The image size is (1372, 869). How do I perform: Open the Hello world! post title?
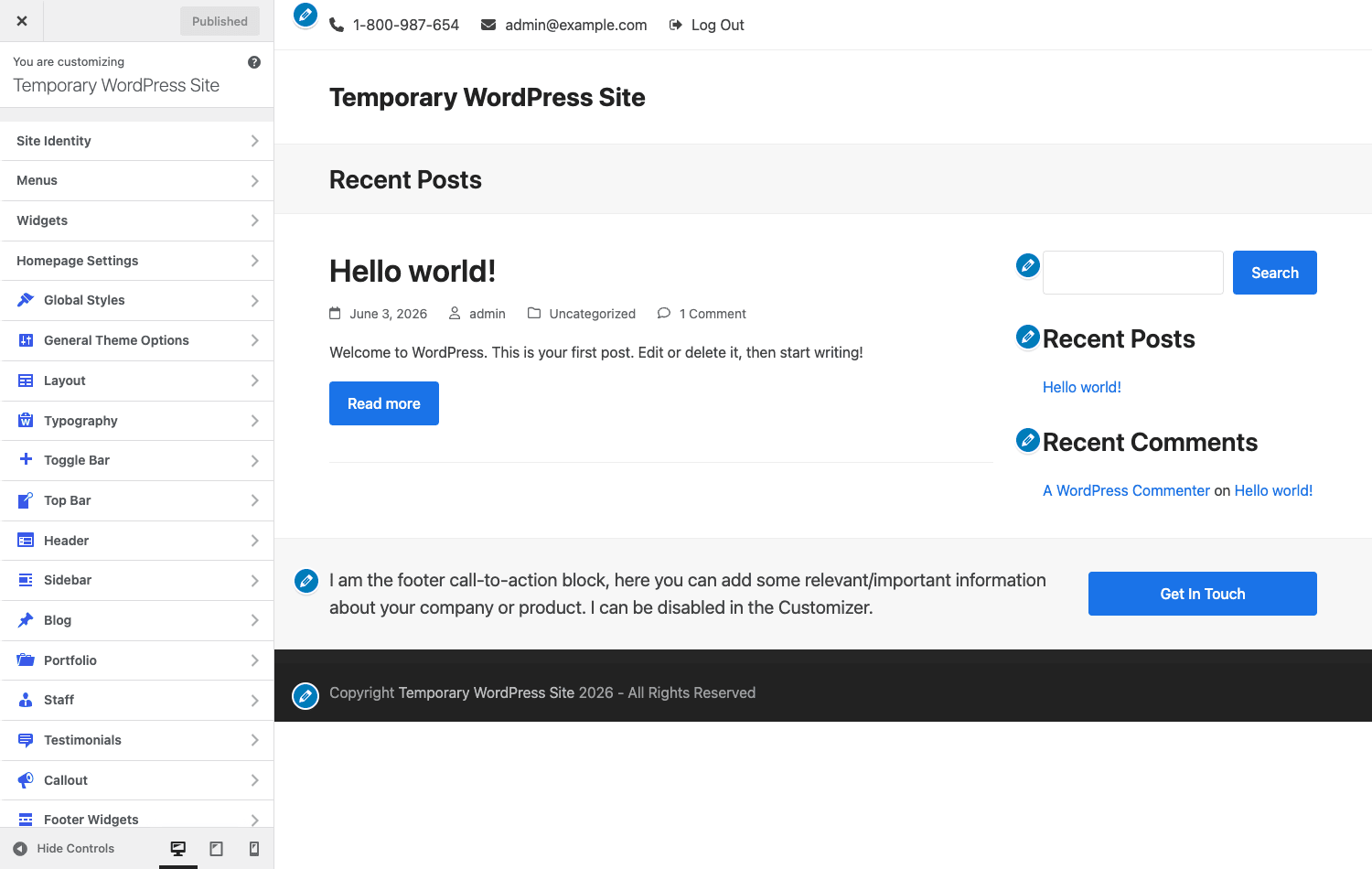[413, 271]
